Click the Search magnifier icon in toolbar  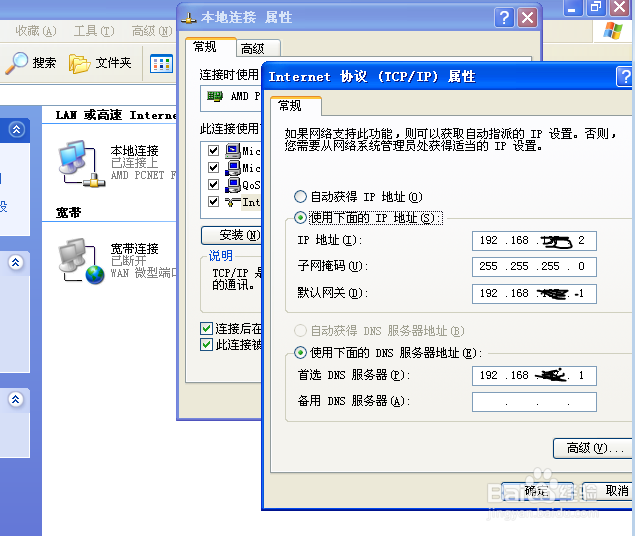click(16, 63)
